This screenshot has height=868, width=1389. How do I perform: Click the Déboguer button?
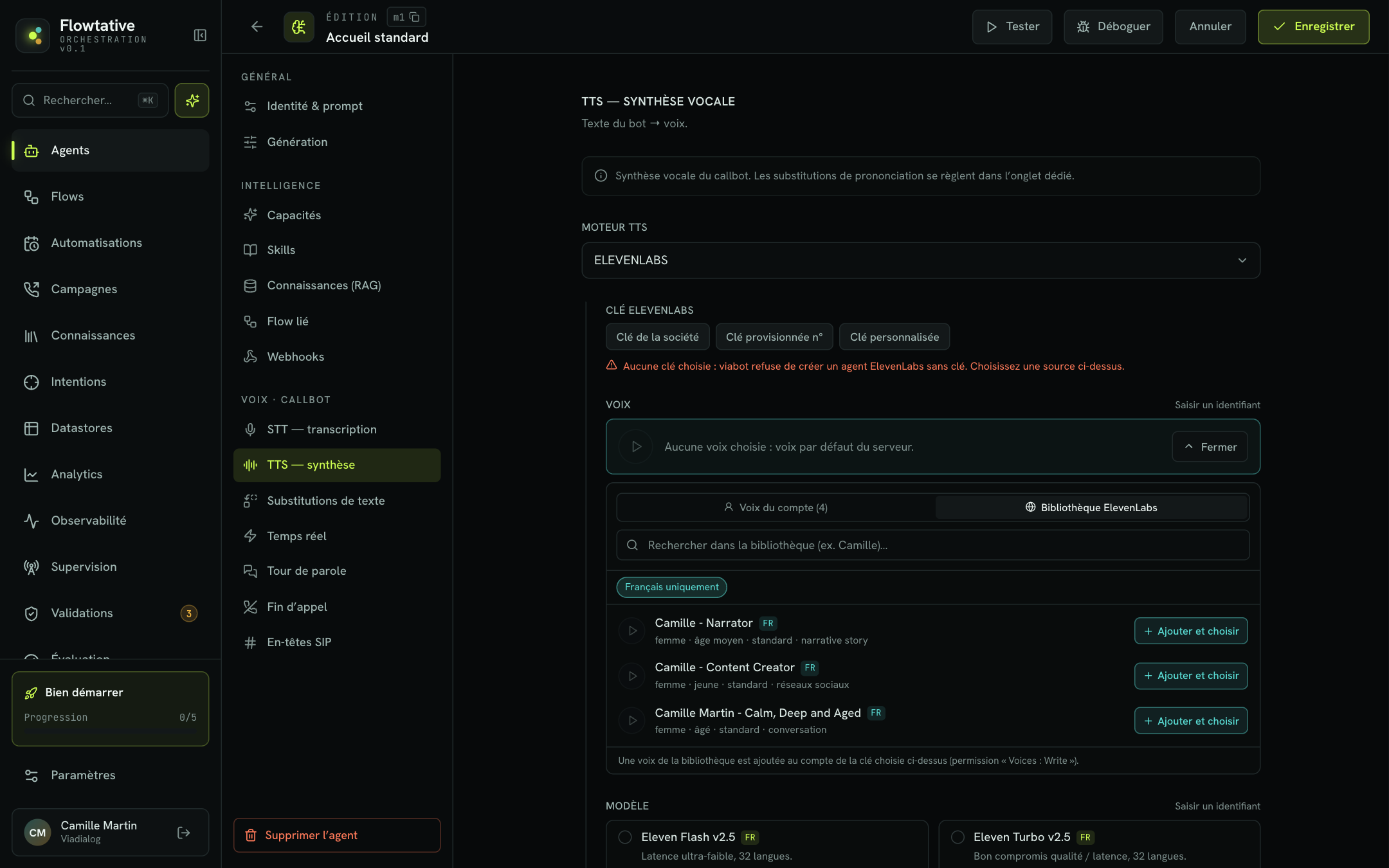click(1113, 27)
